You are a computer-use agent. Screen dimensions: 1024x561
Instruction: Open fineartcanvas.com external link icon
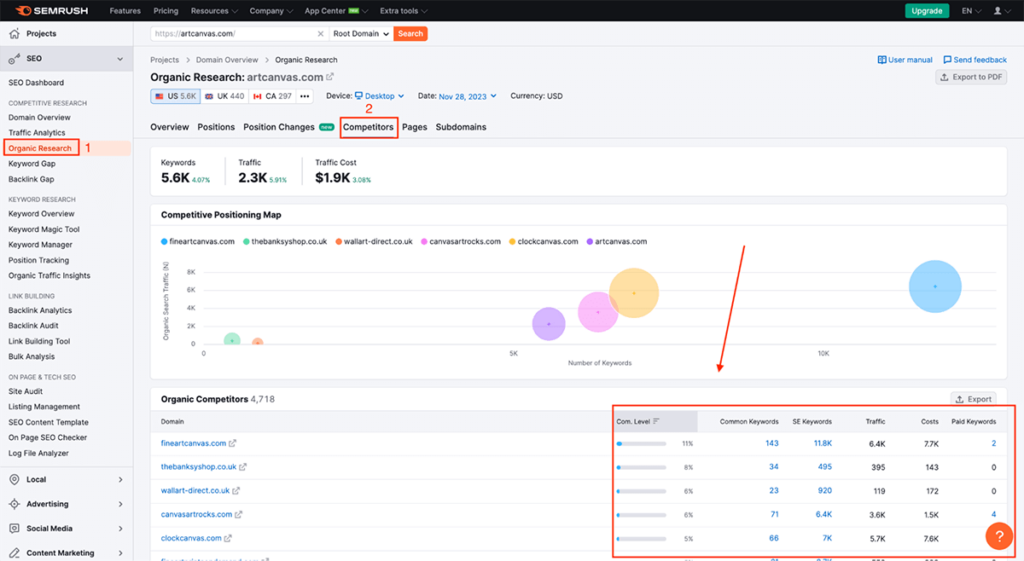pos(232,443)
